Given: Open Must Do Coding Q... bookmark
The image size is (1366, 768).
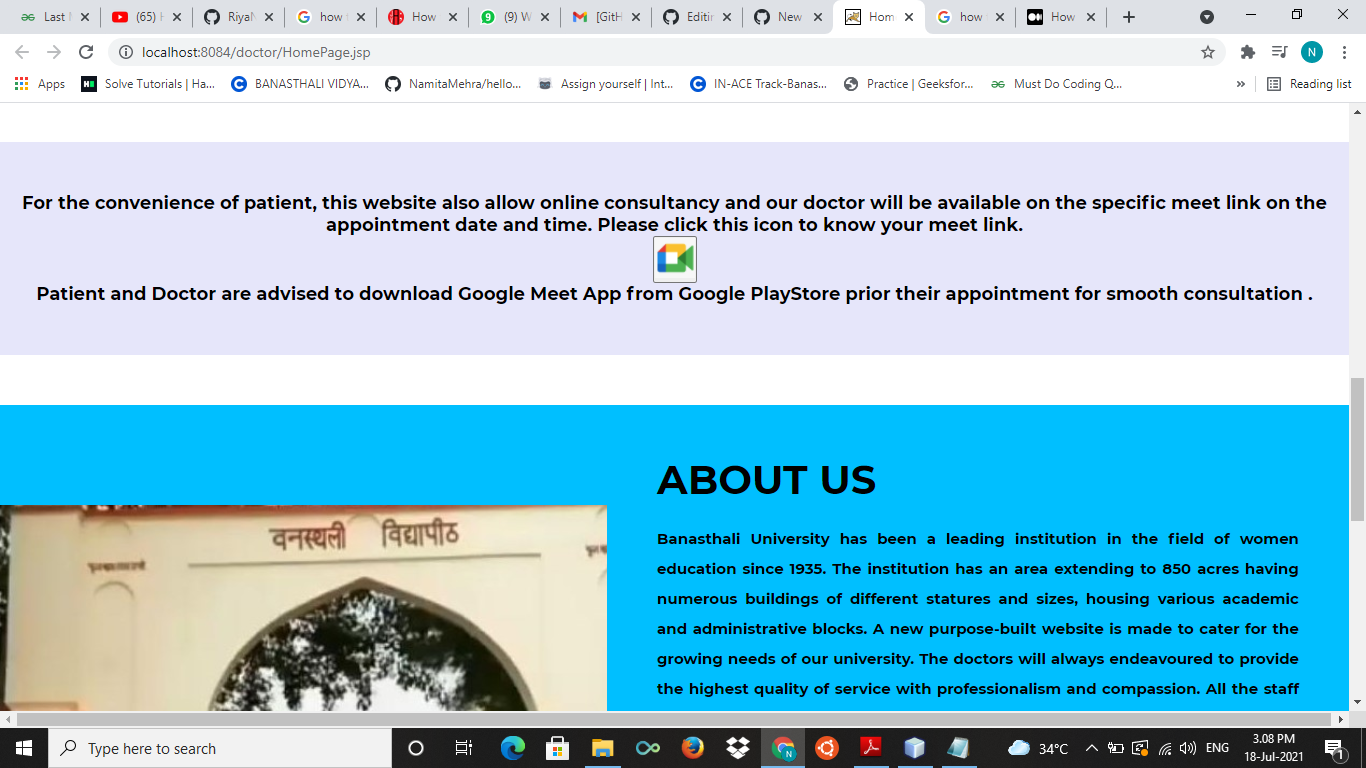Looking at the screenshot, I should click(1056, 84).
